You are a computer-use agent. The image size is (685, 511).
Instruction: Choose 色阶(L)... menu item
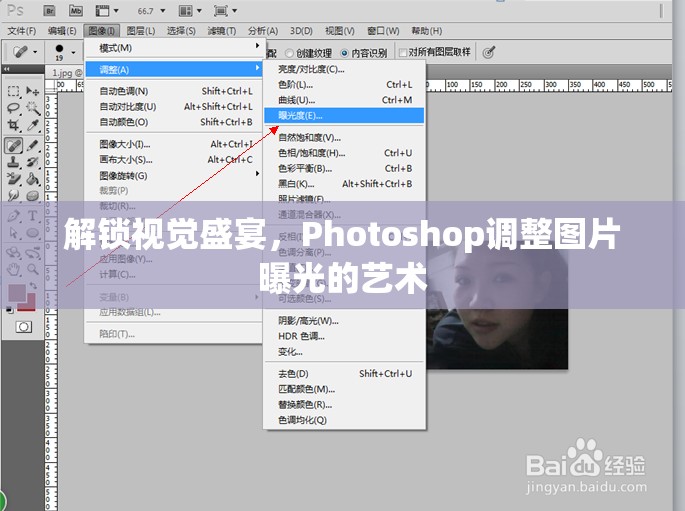[x=344, y=85]
